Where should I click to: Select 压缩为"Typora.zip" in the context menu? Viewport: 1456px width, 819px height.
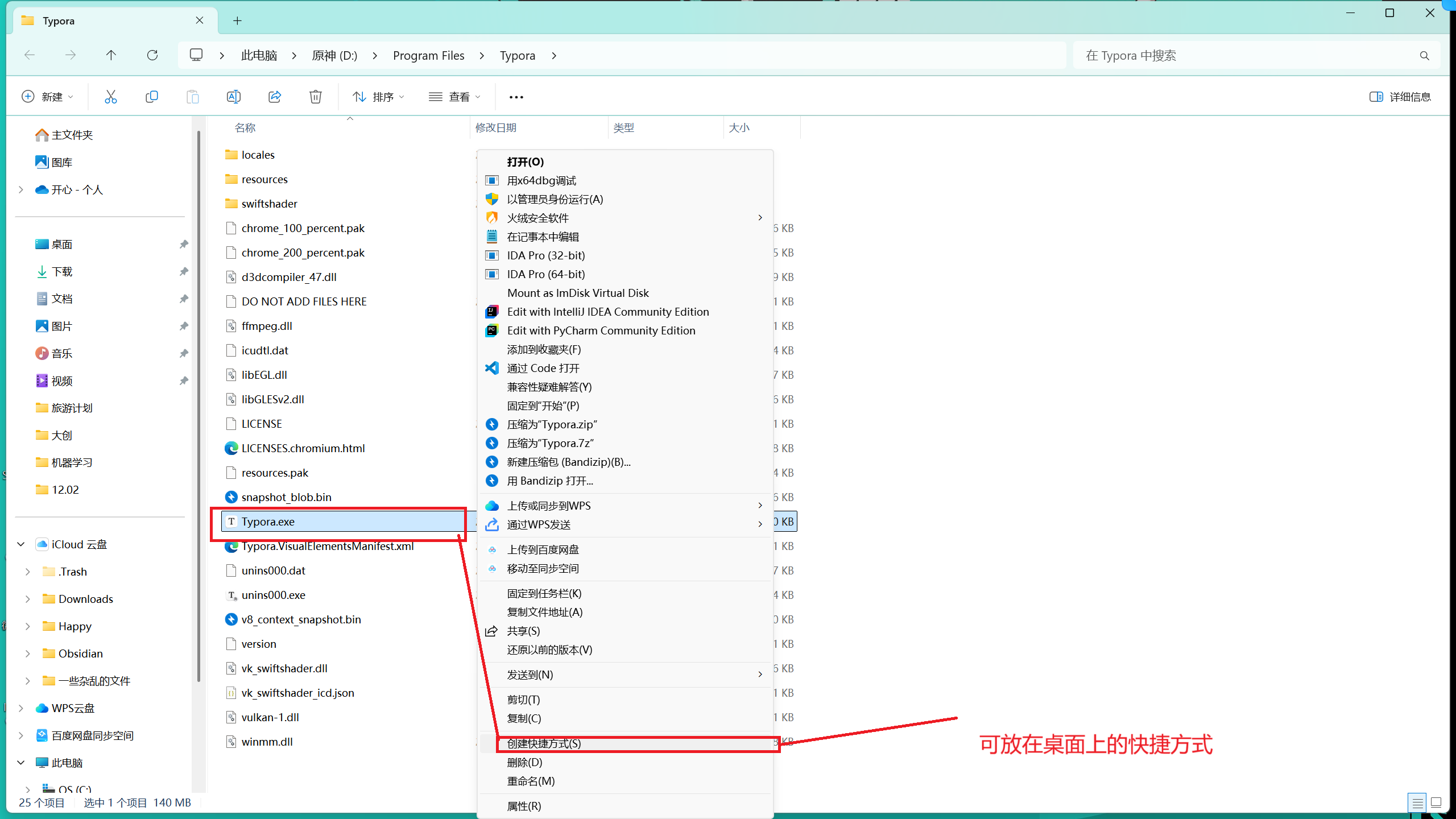(626, 424)
